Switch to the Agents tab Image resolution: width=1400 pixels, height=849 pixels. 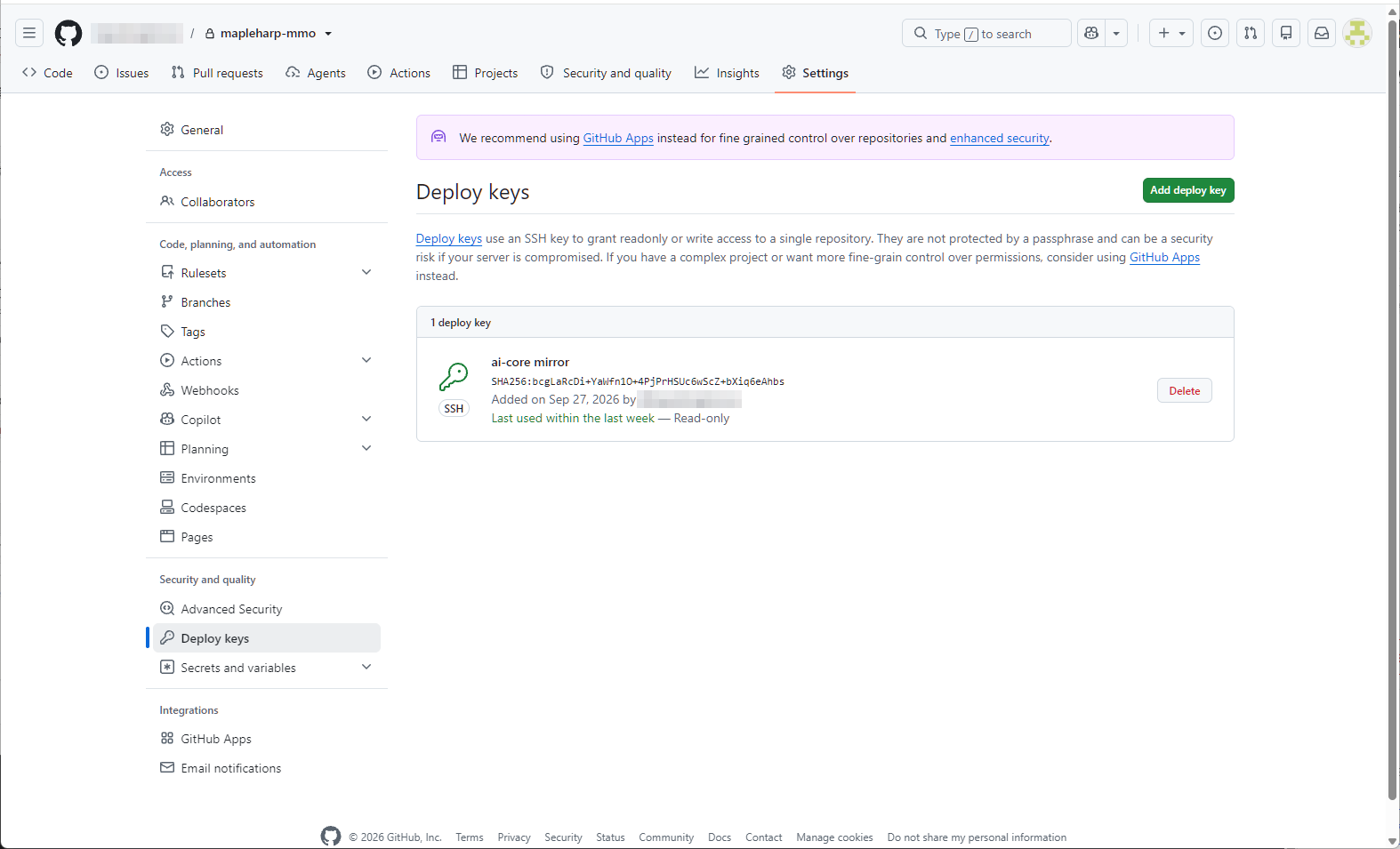click(x=316, y=73)
